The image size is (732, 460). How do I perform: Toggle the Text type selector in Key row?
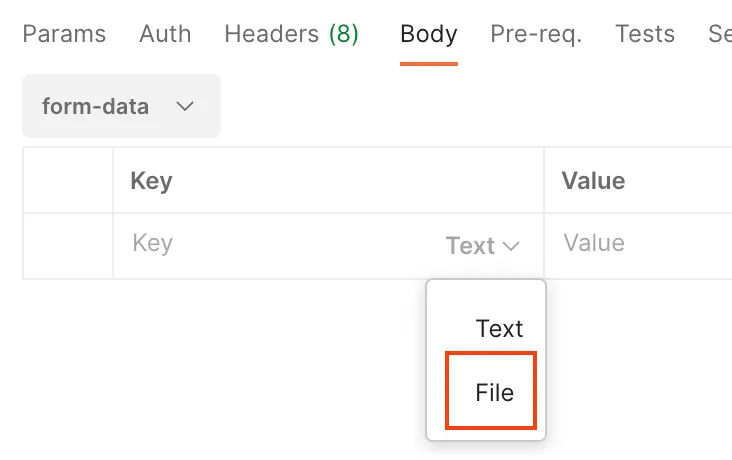point(483,246)
